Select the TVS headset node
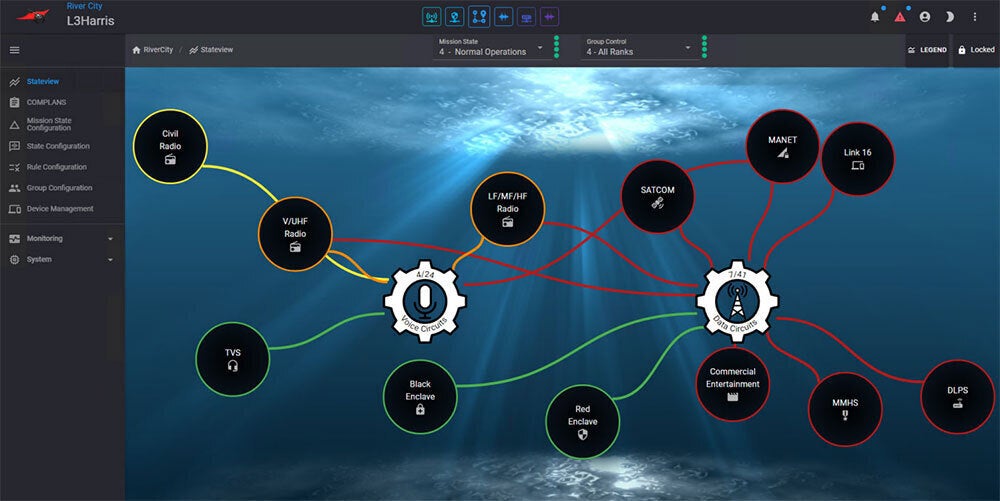Screen dimensions: 1000x501 [233, 359]
